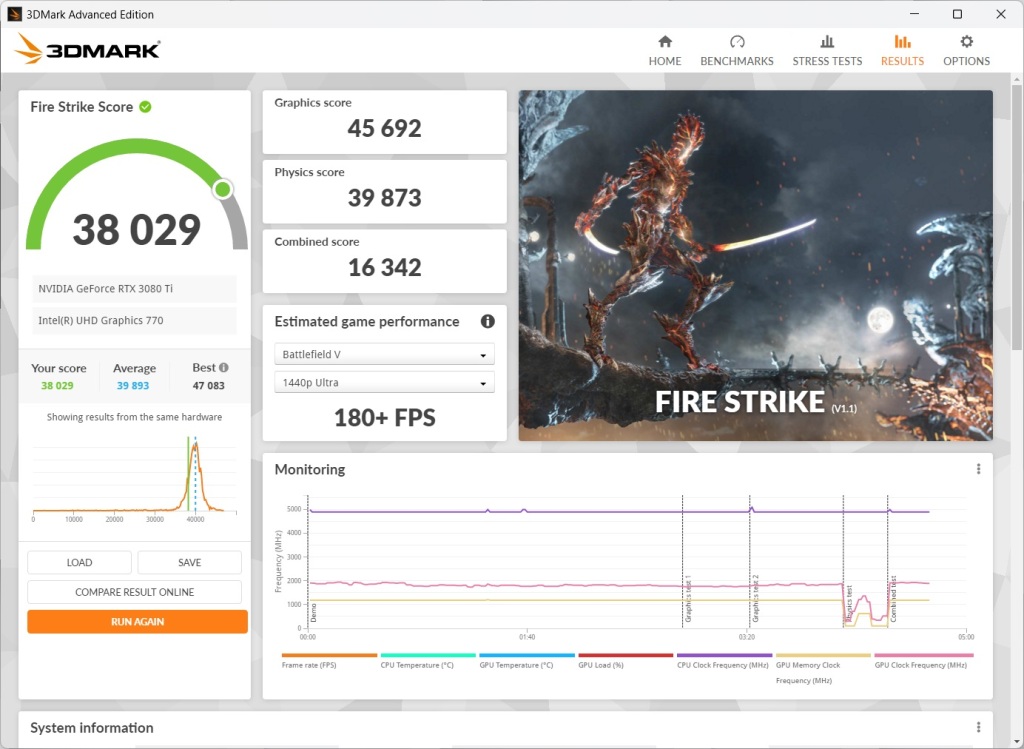Compare result online
Image resolution: width=1024 pixels, height=749 pixels.
[137, 591]
